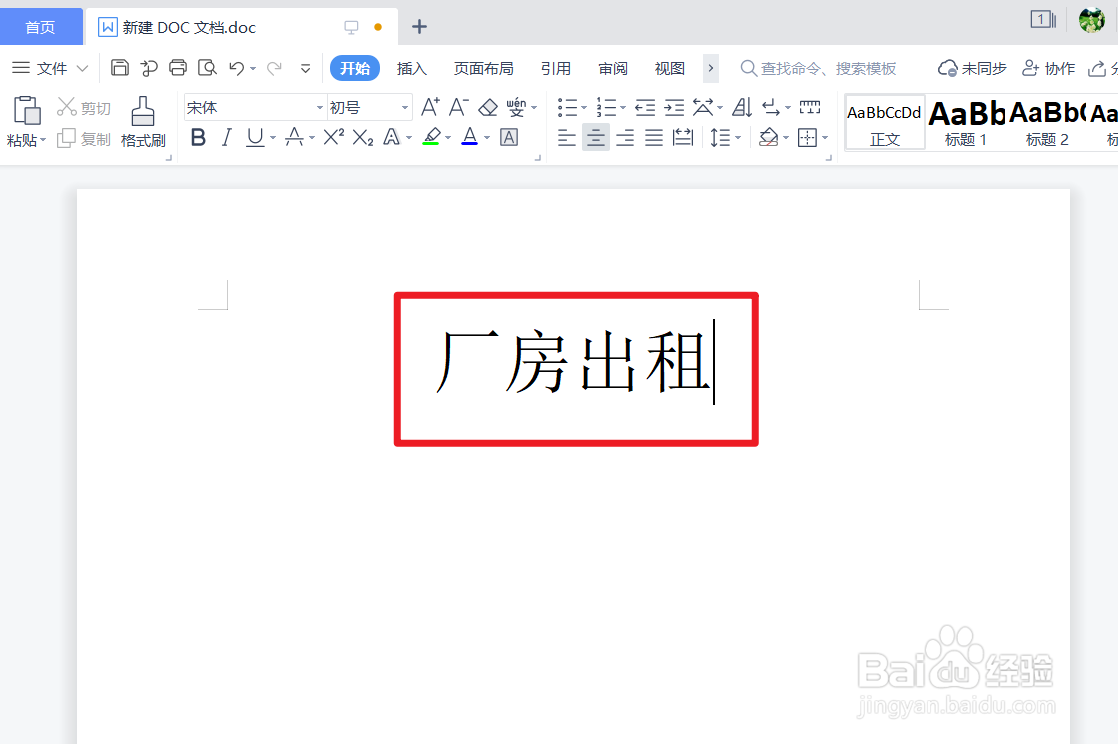
Task: Apply the 正文 style
Action: click(x=885, y=123)
